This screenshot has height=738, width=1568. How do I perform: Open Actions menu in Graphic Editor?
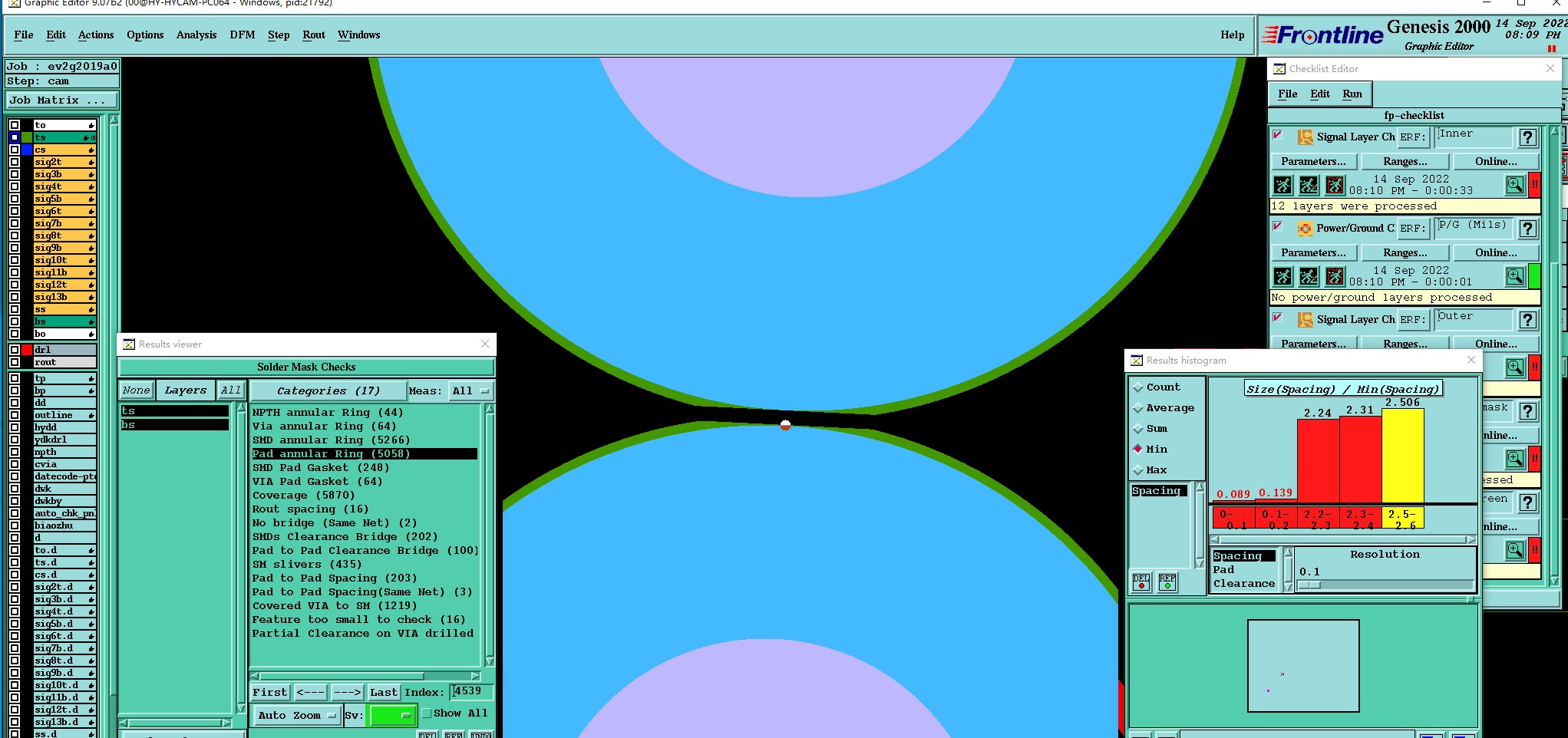[96, 35]
